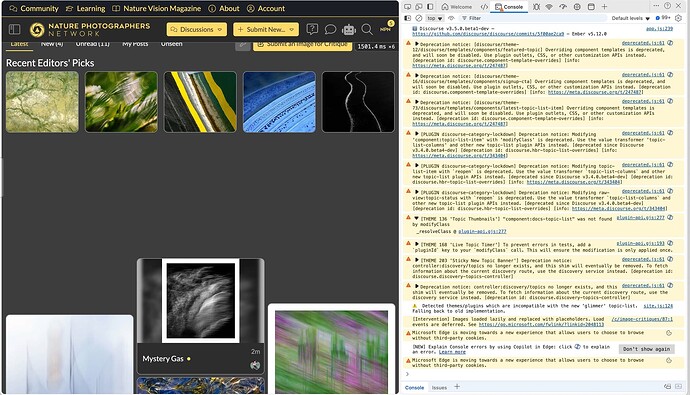Click the DevTools inspect element icon
This screenshot has height=395, width=690.
coord(407,7)
